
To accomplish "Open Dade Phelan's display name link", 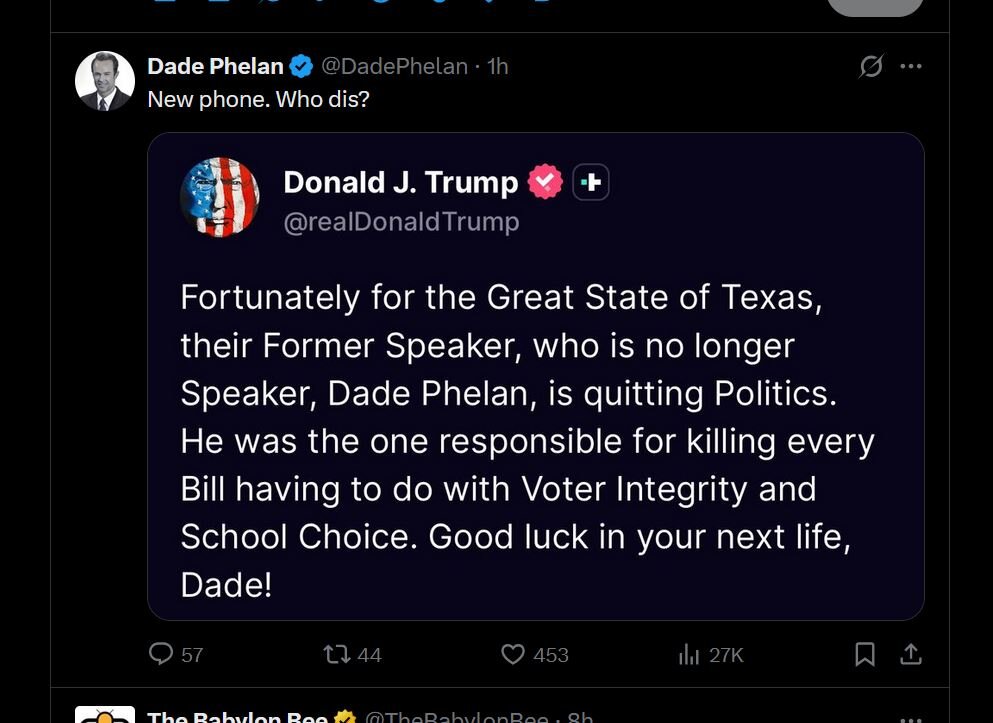I will point(215,67).
